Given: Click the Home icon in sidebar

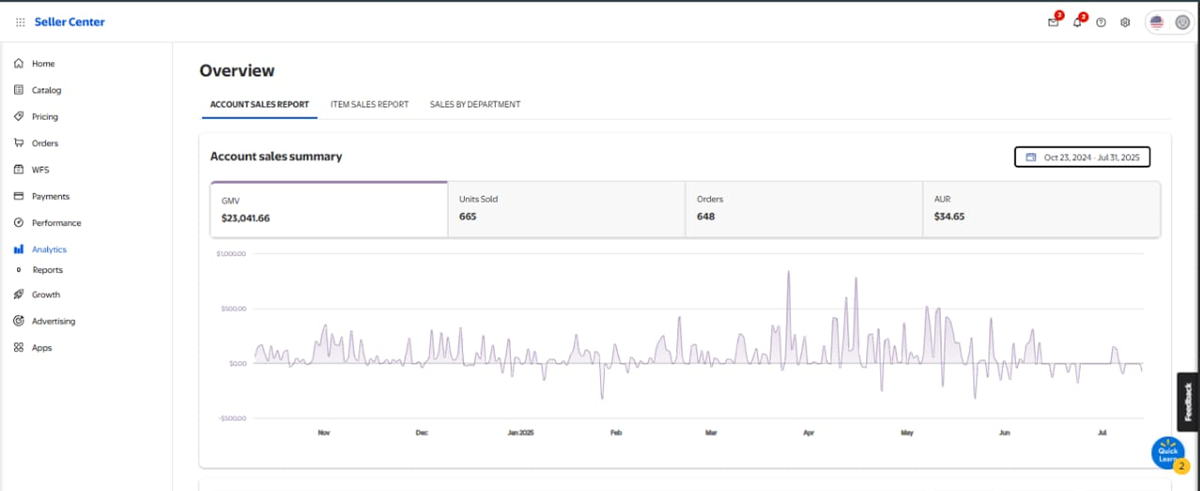Looking at the screenshot, I should [19, 63].
